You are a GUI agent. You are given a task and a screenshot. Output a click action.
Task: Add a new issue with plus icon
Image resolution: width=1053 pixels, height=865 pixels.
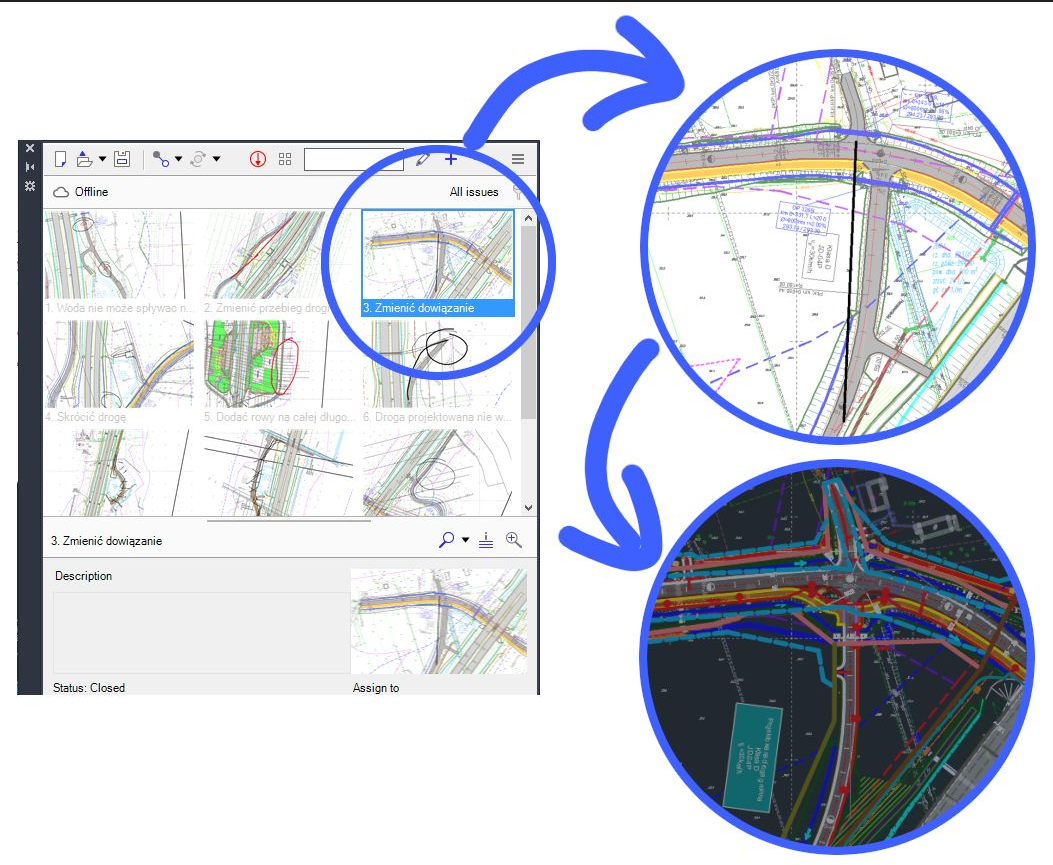point(451,159)
